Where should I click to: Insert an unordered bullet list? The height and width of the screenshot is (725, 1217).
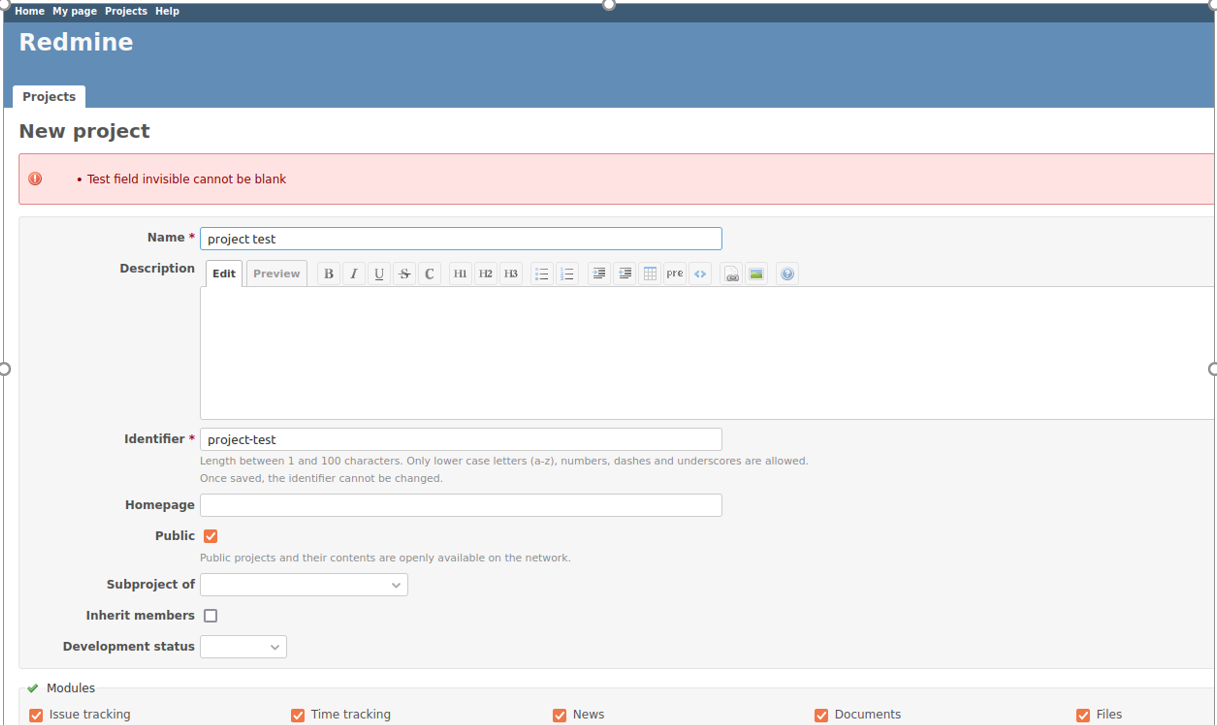542,274
